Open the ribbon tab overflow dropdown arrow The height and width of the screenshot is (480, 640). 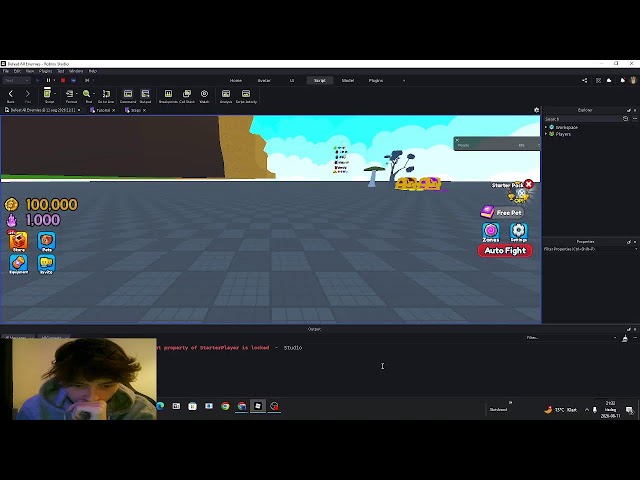404,80
